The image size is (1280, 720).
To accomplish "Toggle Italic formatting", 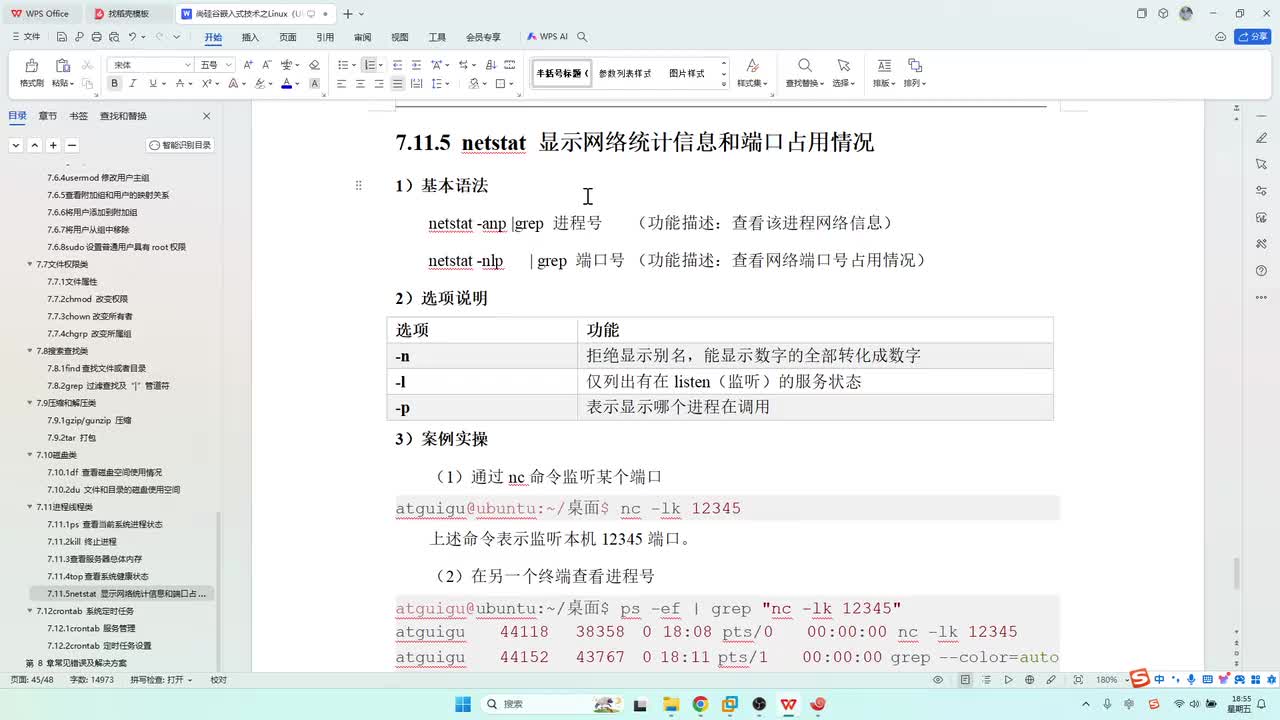I will tap(133, 84).
